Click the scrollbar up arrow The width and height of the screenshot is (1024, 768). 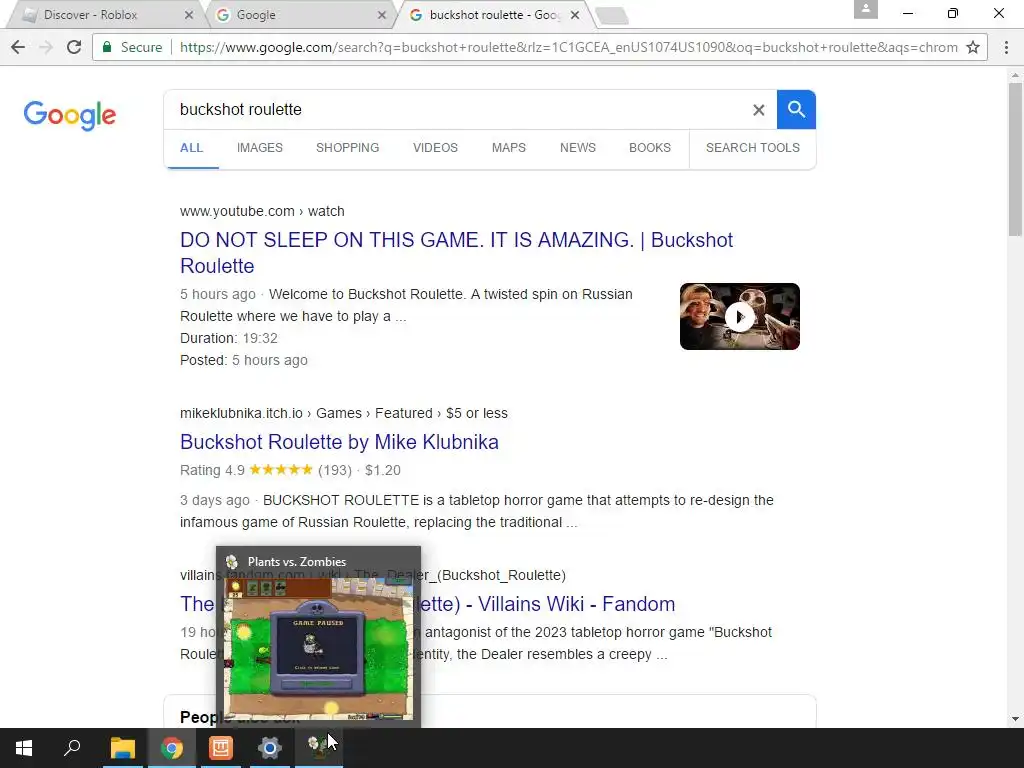point(1015,76)
